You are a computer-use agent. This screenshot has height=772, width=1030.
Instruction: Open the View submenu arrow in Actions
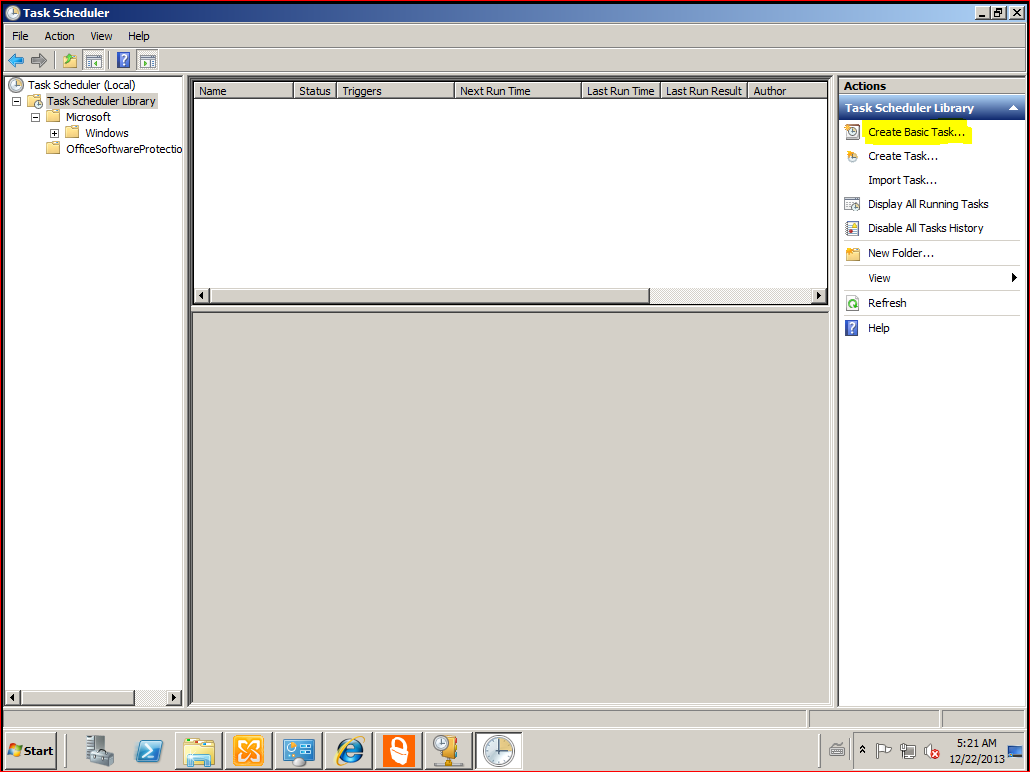(x=1013, y=278)
